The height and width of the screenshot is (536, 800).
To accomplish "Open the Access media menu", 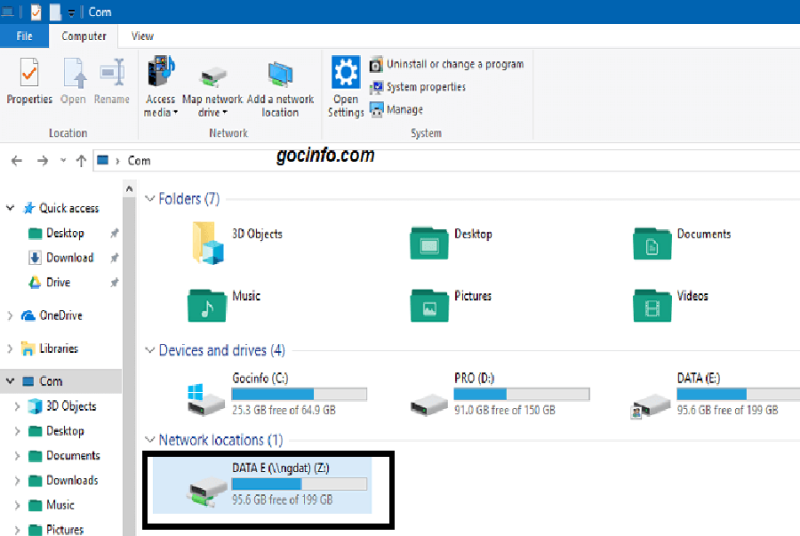I will click(161, 87).
